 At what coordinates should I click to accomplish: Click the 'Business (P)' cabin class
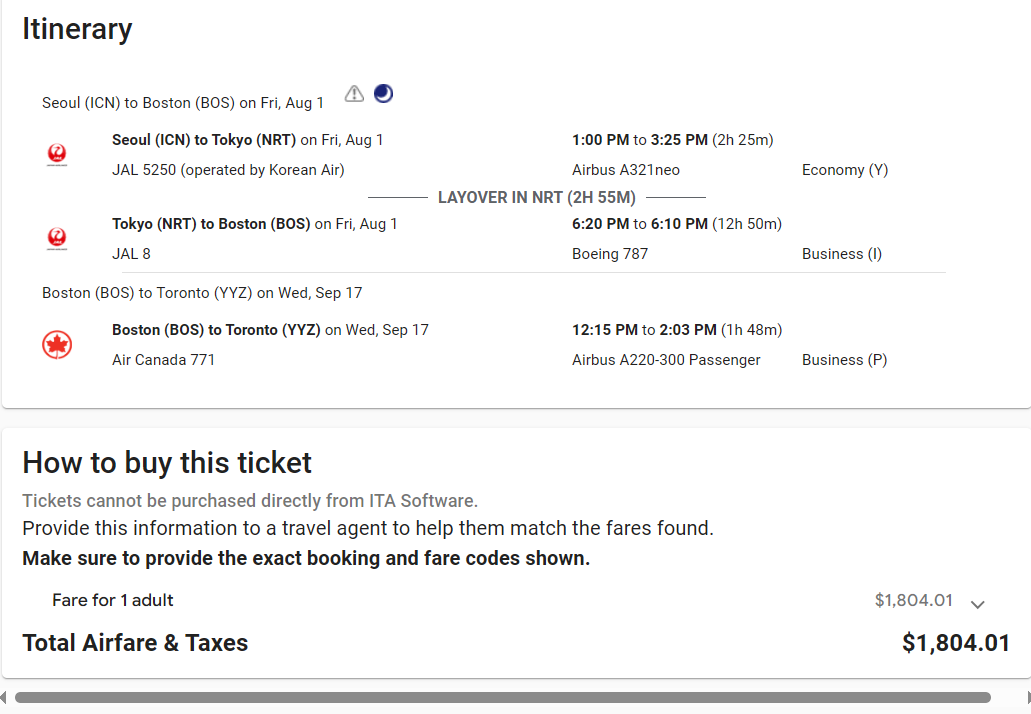[x=844, y=360]
